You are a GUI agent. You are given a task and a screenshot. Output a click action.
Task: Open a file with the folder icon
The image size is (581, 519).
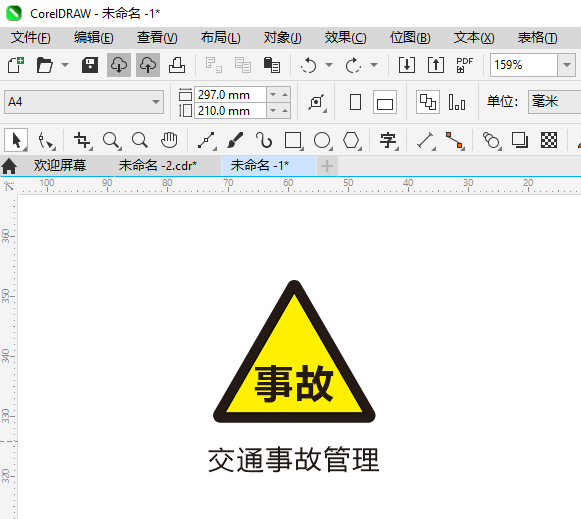click(x=45, y=65)
